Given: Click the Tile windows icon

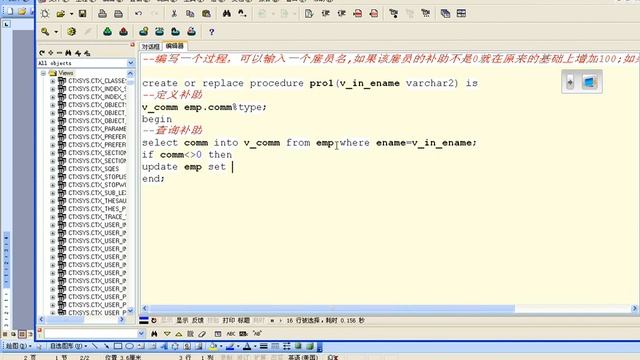Looking at the screenshot, I should tap(461, 14).
